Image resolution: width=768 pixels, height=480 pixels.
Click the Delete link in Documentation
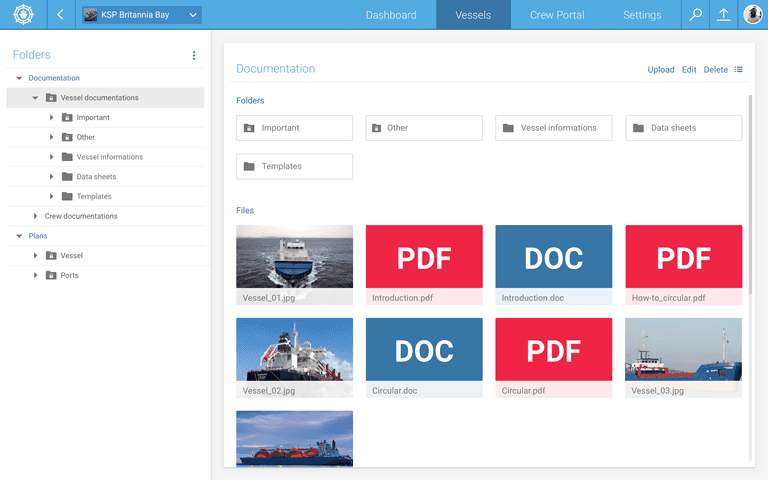(x=715, y=70)
